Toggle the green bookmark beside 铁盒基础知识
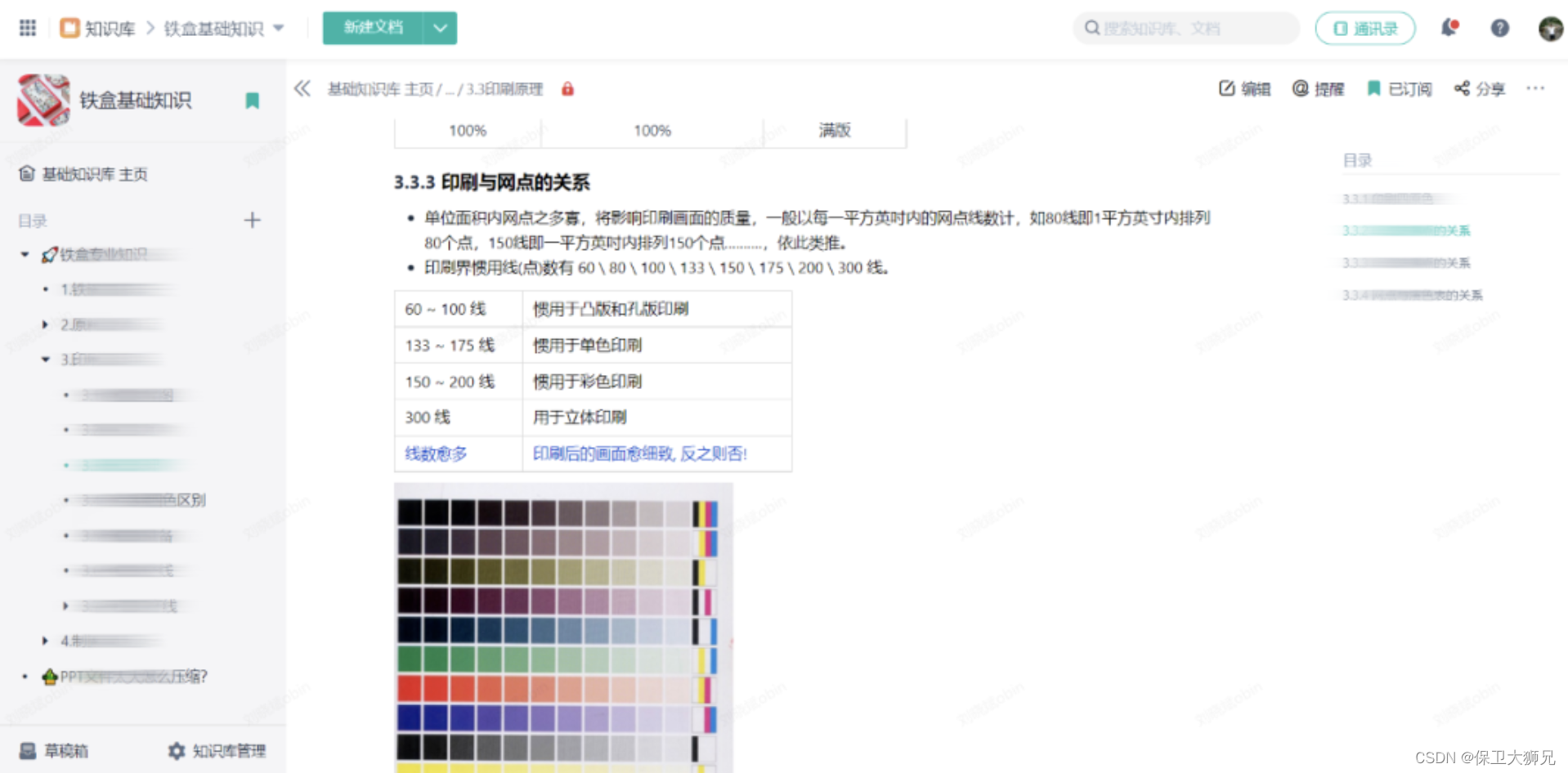 click(x=252, y=101)
